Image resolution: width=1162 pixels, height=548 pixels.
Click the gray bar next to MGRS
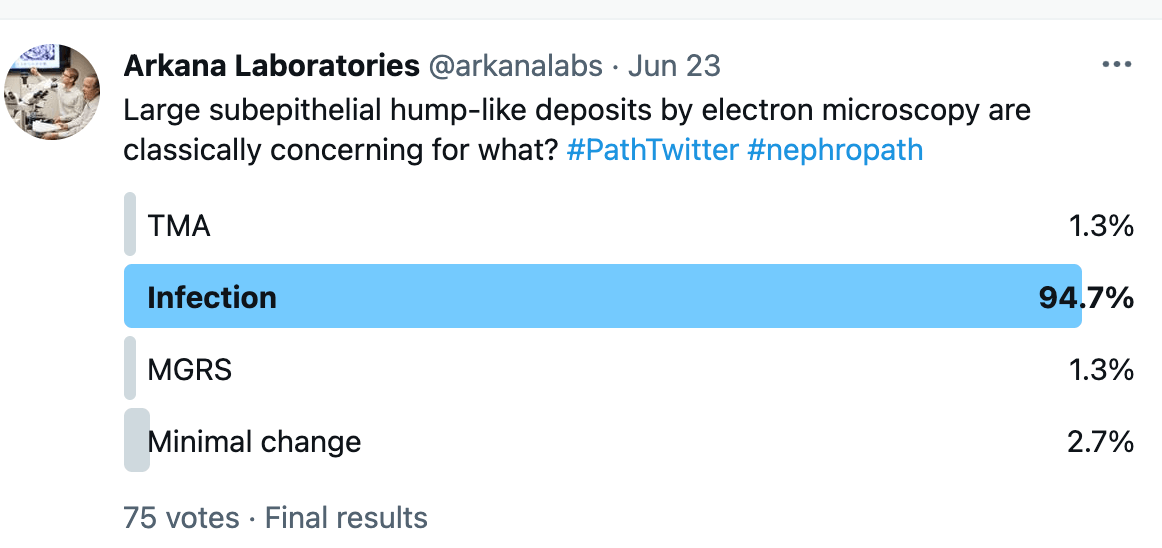point(130,368)
